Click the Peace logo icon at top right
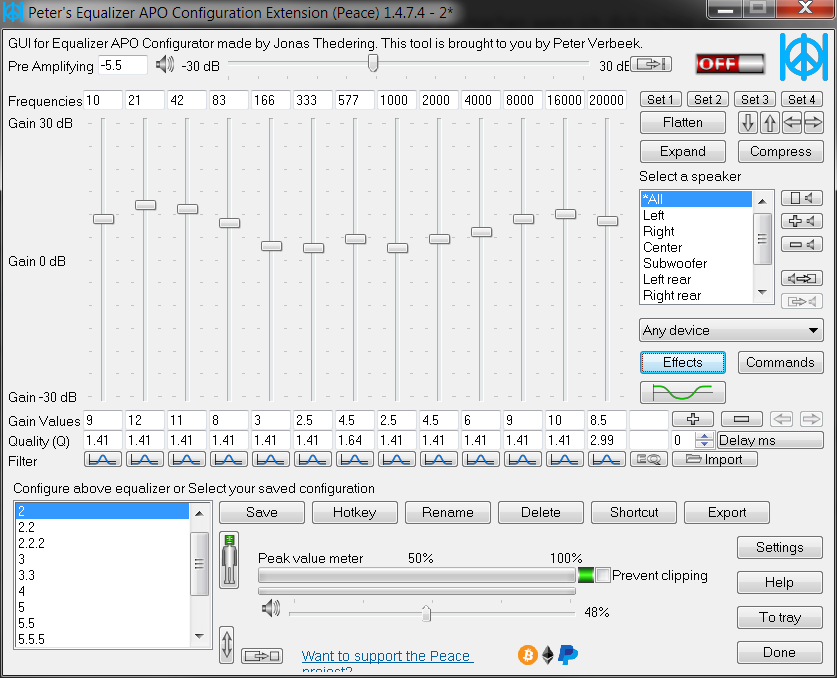This screenshot has width=837, height=678. [x=803, y=57]
